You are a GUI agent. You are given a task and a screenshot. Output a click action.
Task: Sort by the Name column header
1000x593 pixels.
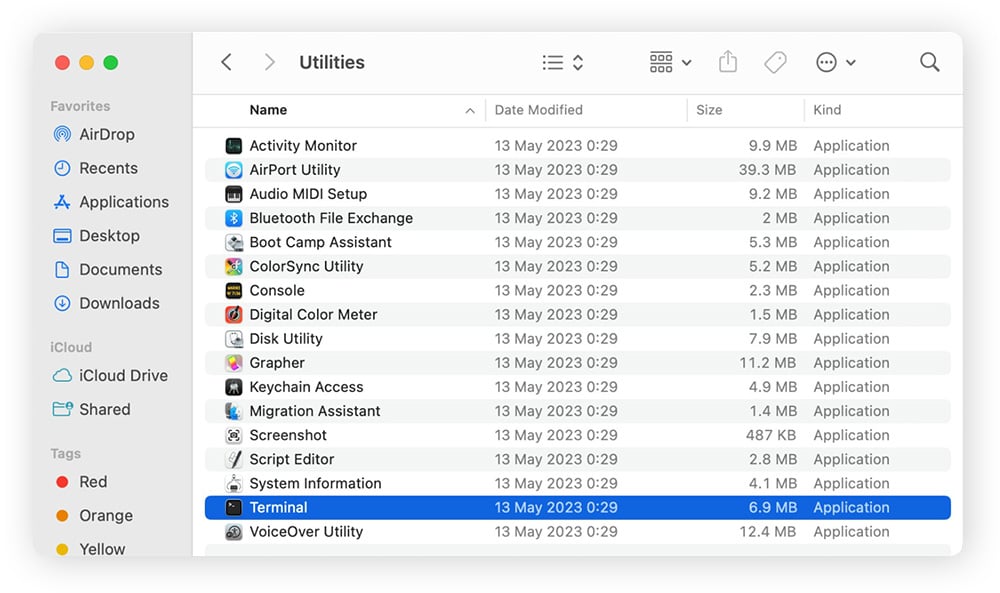tap(268, 110)
